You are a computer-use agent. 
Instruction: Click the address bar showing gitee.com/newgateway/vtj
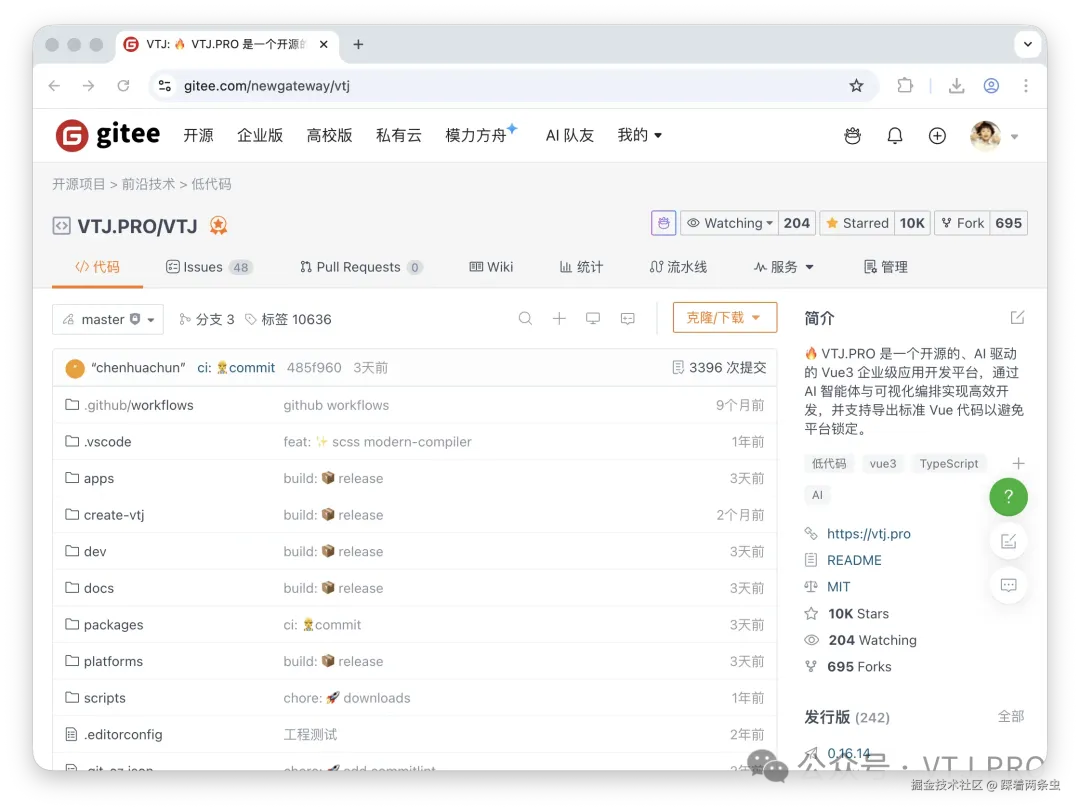pyautogui.click(x=300, y=86)
